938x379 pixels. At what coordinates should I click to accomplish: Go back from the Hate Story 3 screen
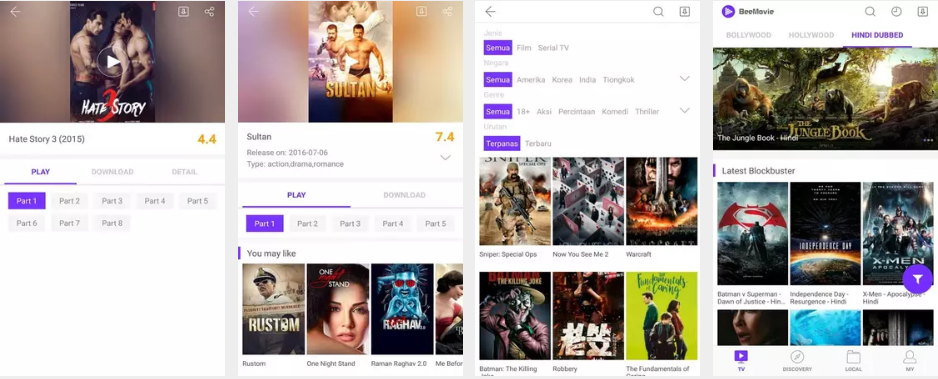tap(15, 12)
